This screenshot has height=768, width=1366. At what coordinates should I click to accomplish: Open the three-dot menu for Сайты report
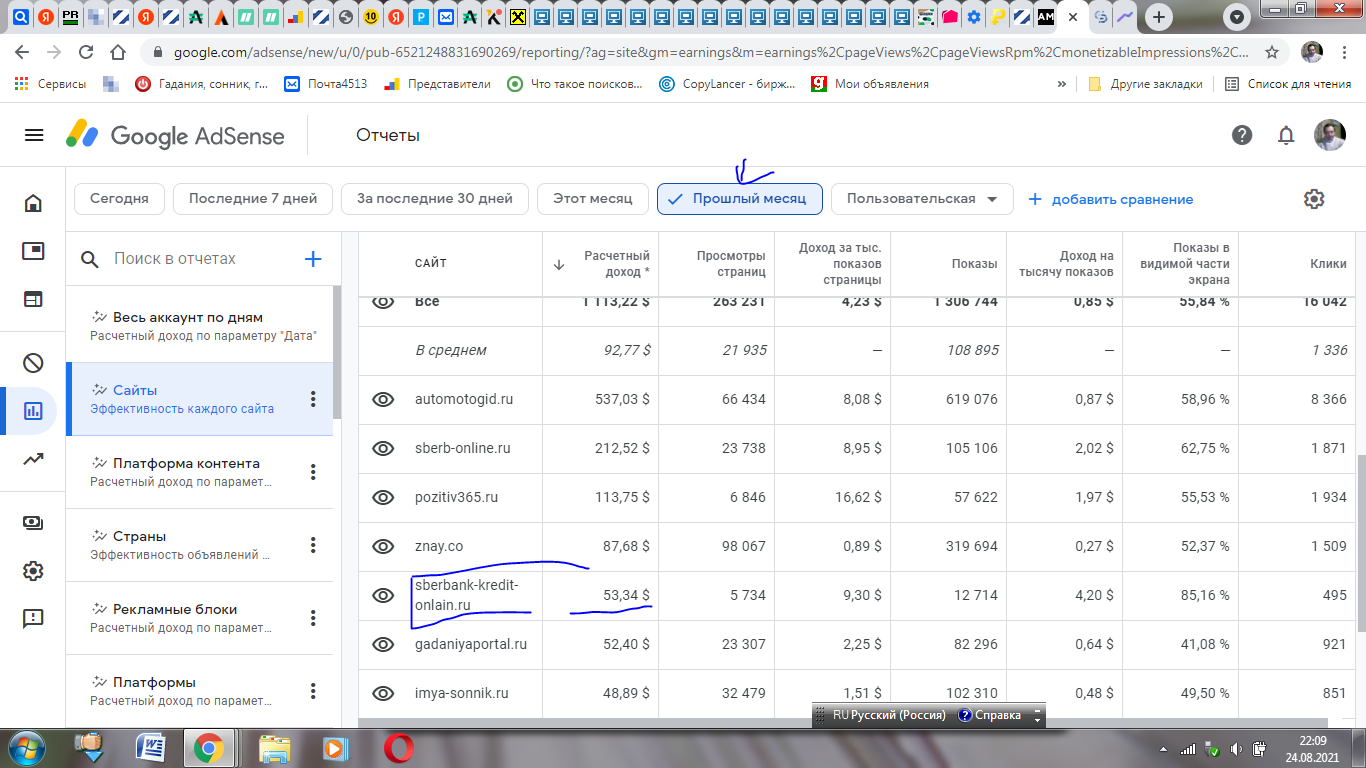pos(313,399)
